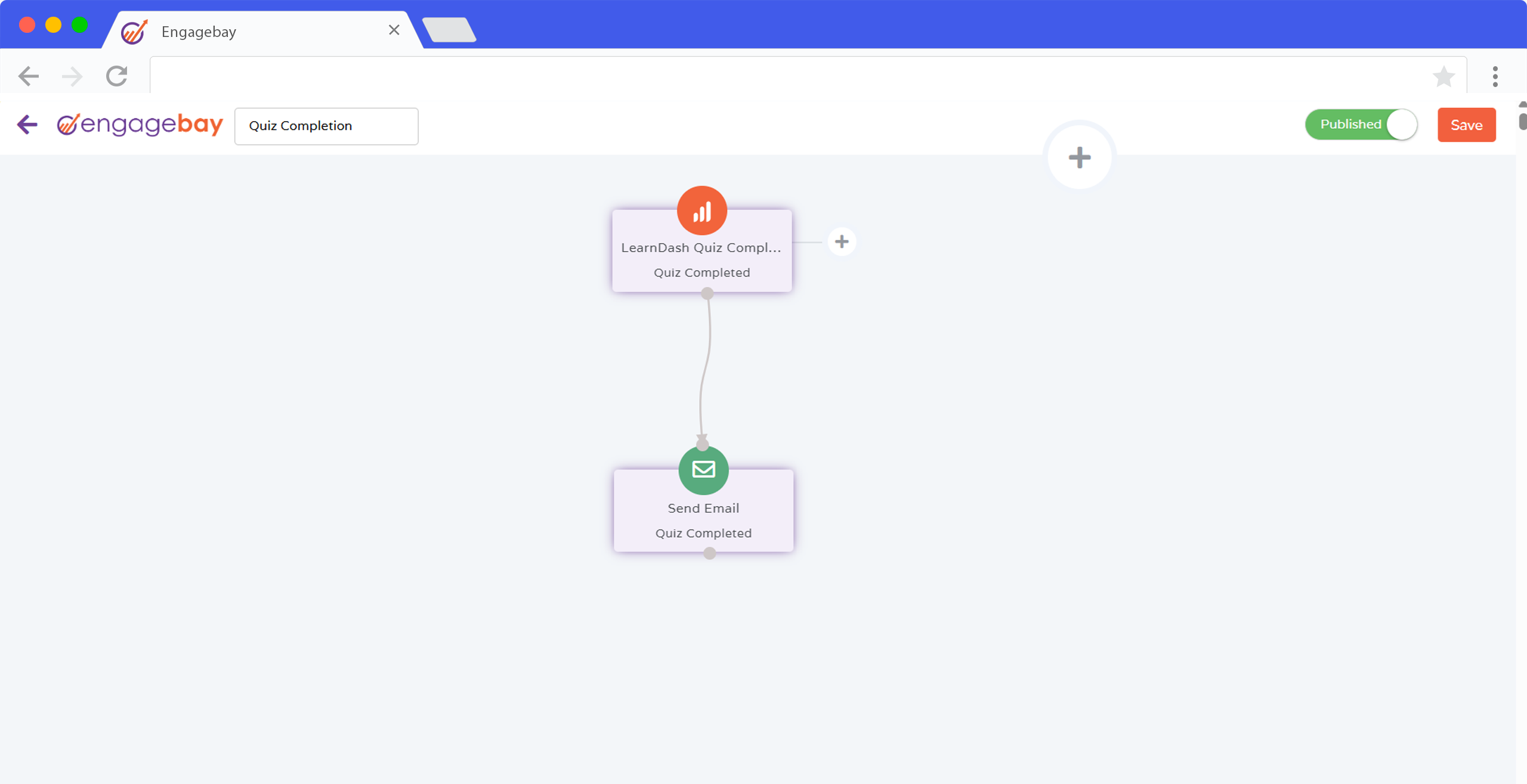Click the Engagebay tab favicon
This screenshot has height=784, width=1527.
click(x=134, y=32)
